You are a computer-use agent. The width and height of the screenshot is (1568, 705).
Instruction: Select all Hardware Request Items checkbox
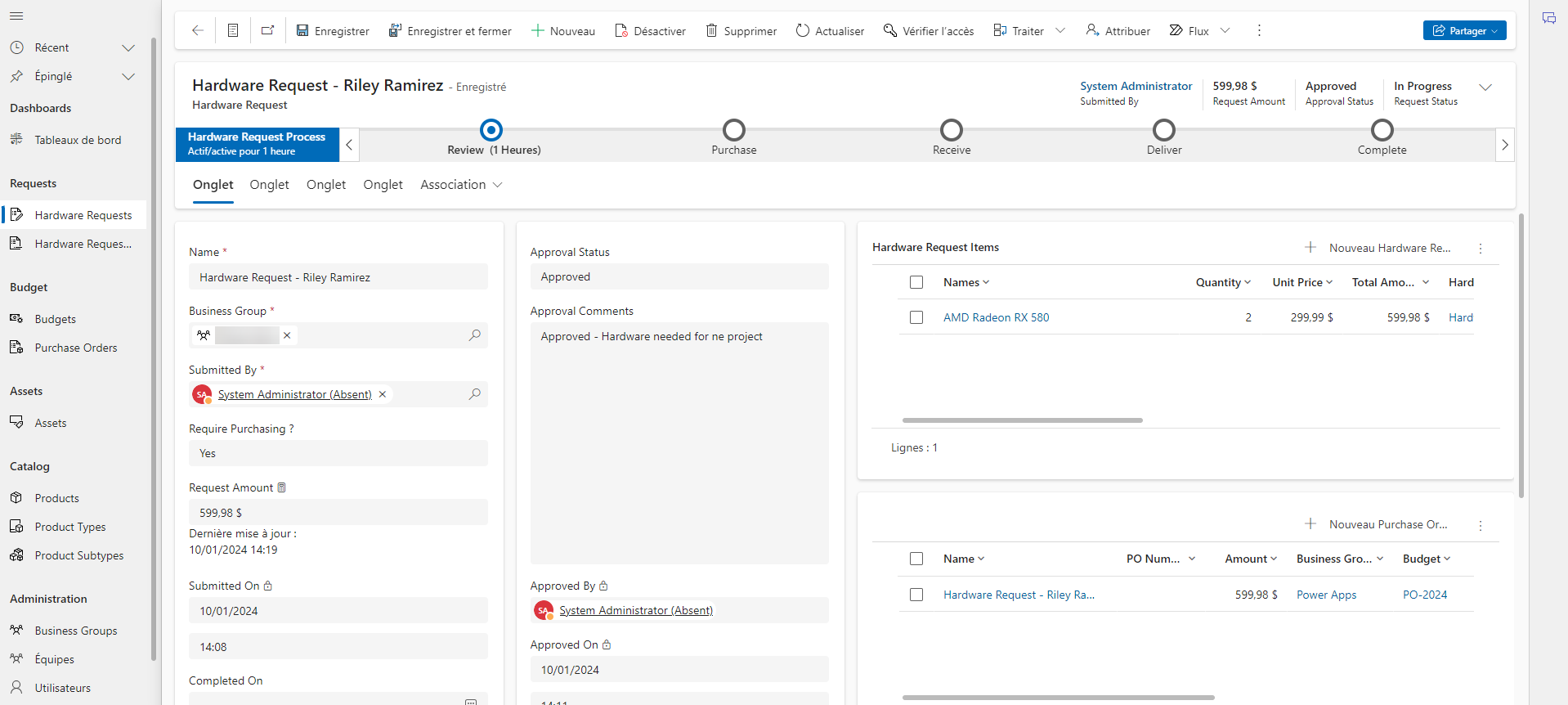pyautogui.click(x=916, y=282)
